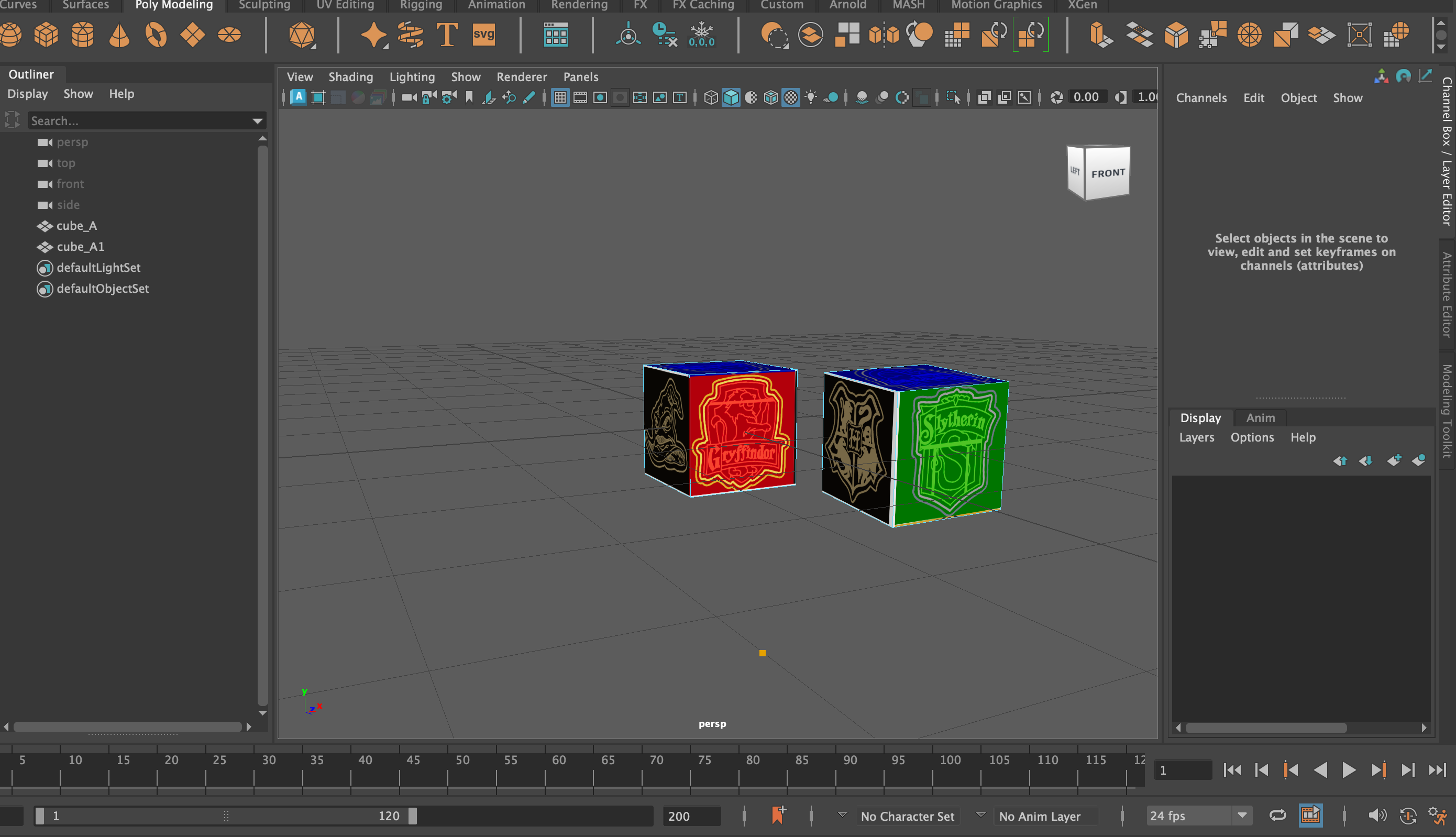Toggle cached playback

point(1310,815)
